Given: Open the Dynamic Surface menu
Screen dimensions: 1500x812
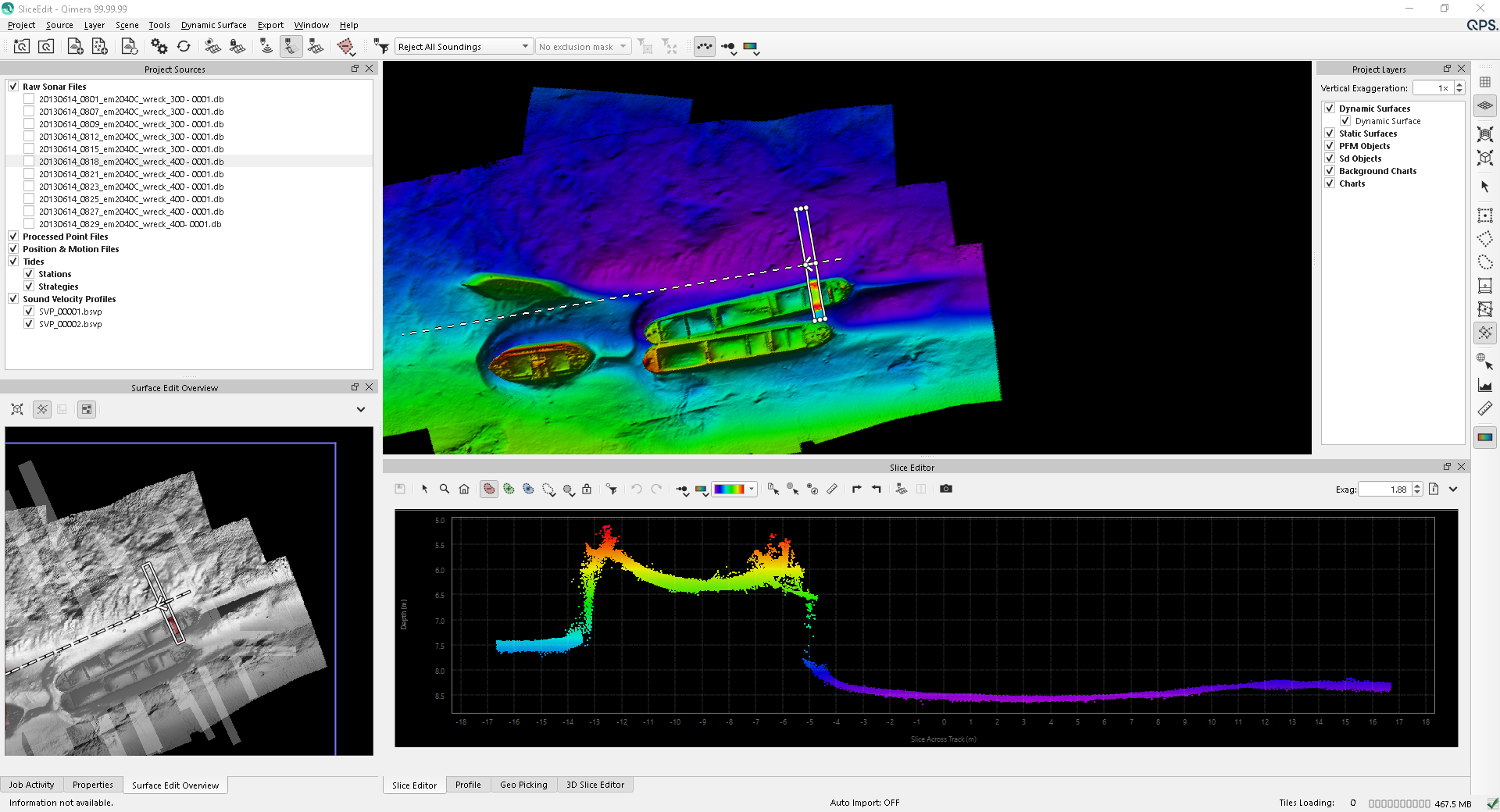Looking at the screenshot, I should click(x=213, y=25).
